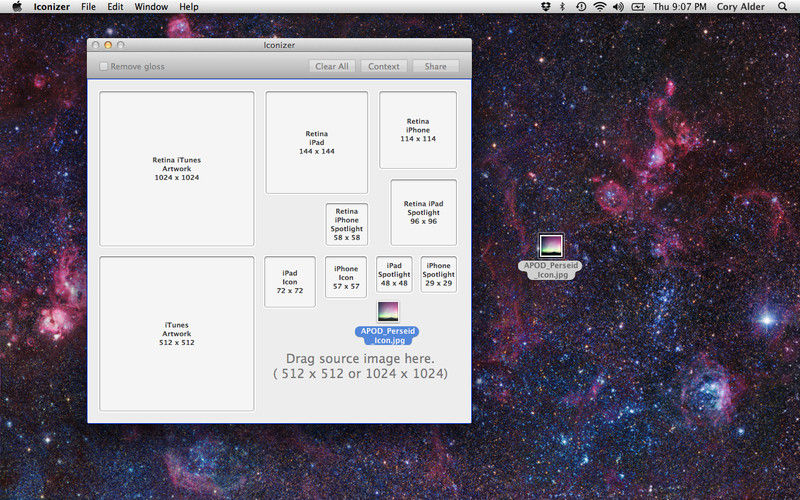Open the File menu
This screenshot has height=500, width=800.
[x=88, y=7]
